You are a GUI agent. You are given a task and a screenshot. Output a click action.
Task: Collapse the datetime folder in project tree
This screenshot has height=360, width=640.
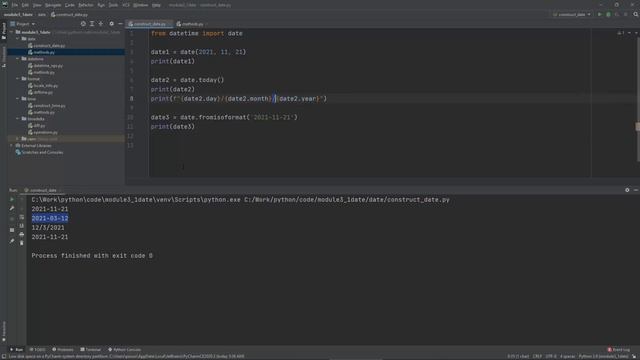(x=18, y=59)
